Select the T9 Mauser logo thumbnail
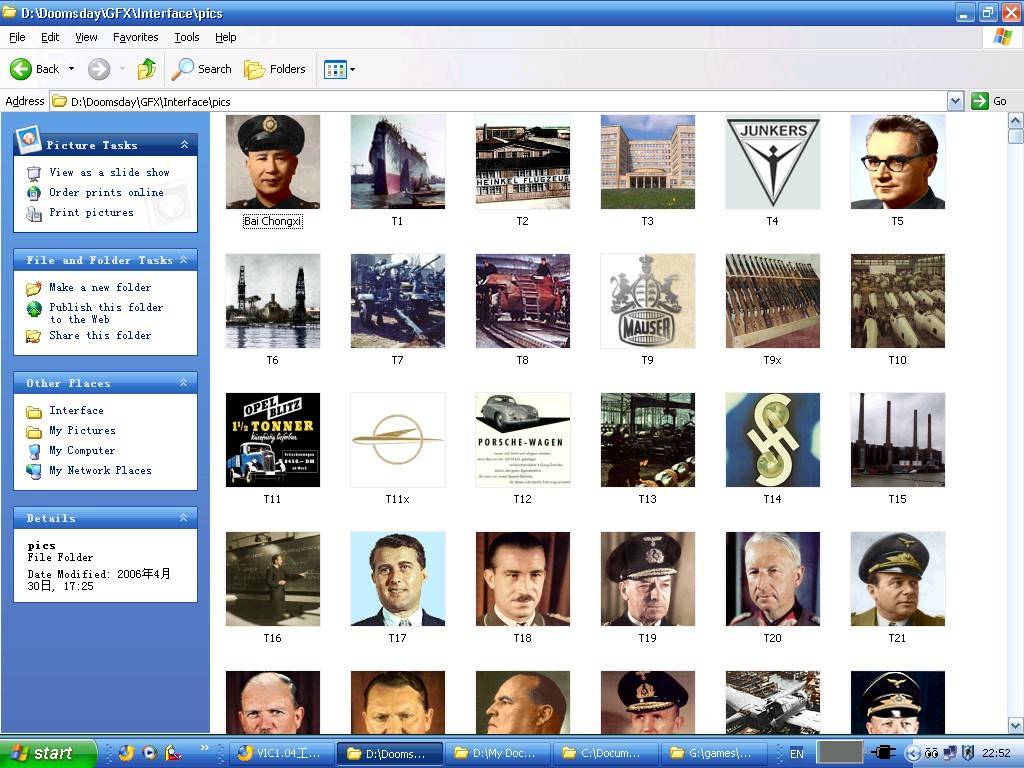The width and height of the screenshot is (1024, 768). pos(647,301)
